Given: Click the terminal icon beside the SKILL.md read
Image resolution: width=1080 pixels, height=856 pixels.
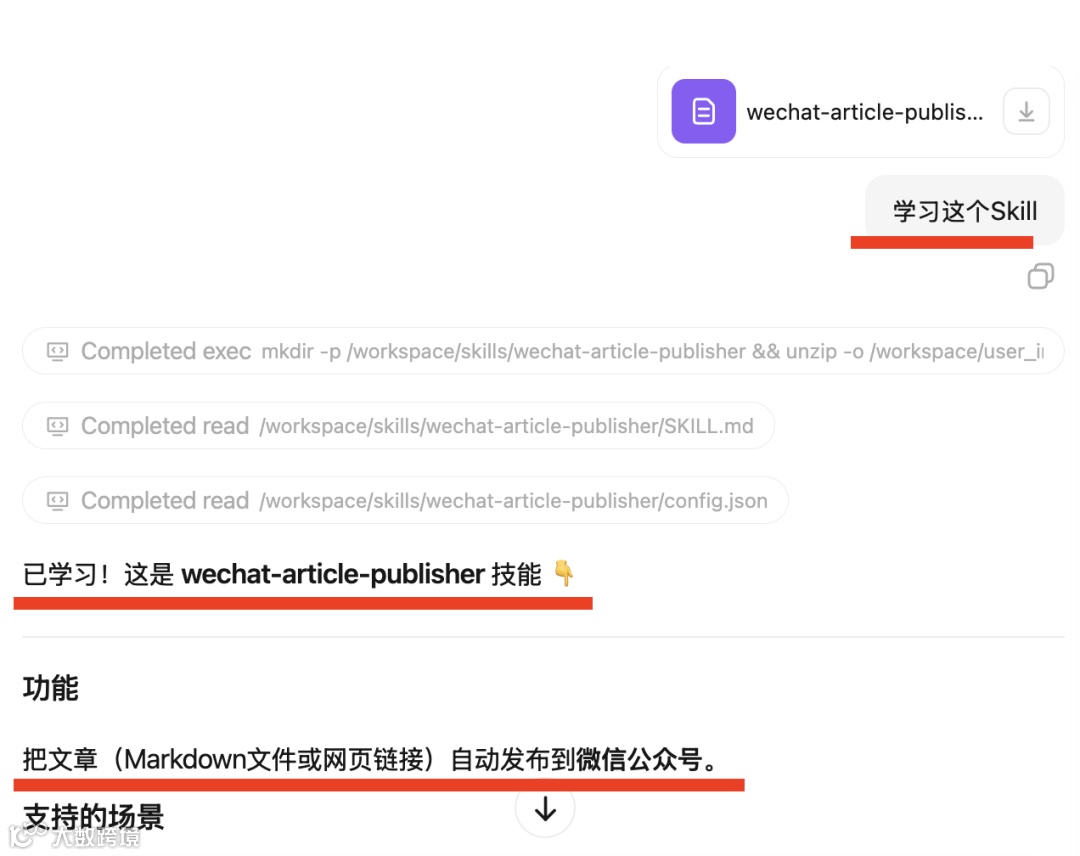Looking at the screenshot, I should [x=57, y=426].
